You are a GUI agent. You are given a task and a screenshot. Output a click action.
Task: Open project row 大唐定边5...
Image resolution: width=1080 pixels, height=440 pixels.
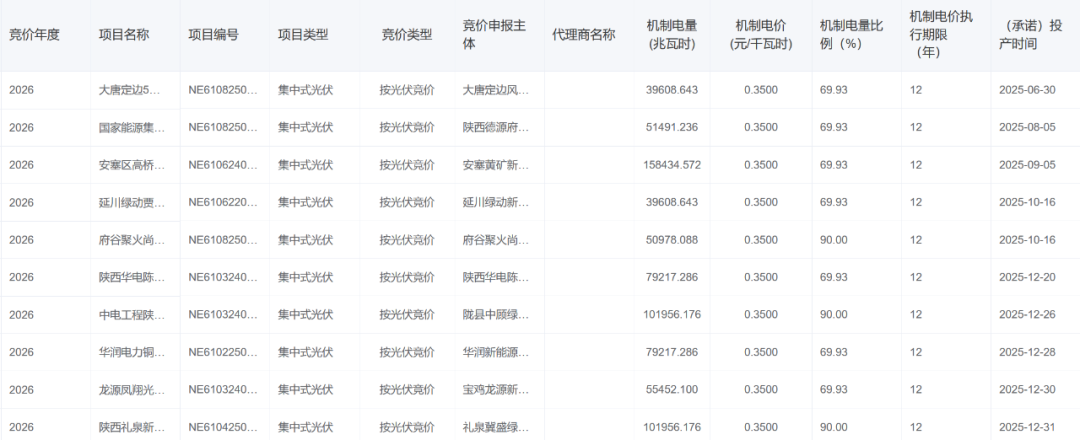click(x=130, y=90)
